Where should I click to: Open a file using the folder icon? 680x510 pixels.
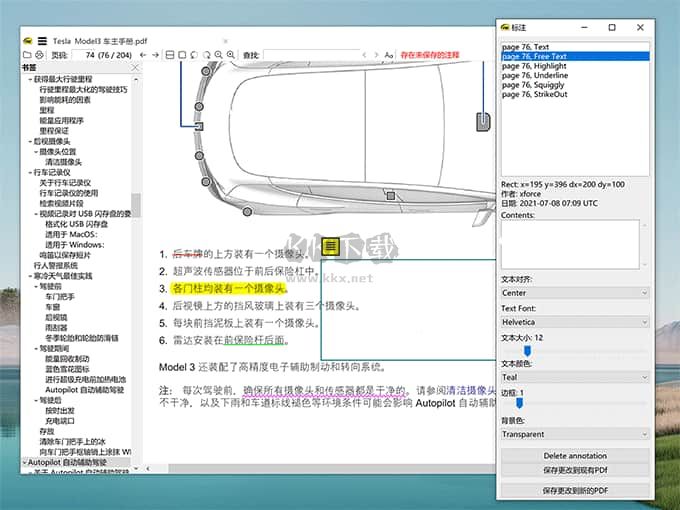pos(27,55)
